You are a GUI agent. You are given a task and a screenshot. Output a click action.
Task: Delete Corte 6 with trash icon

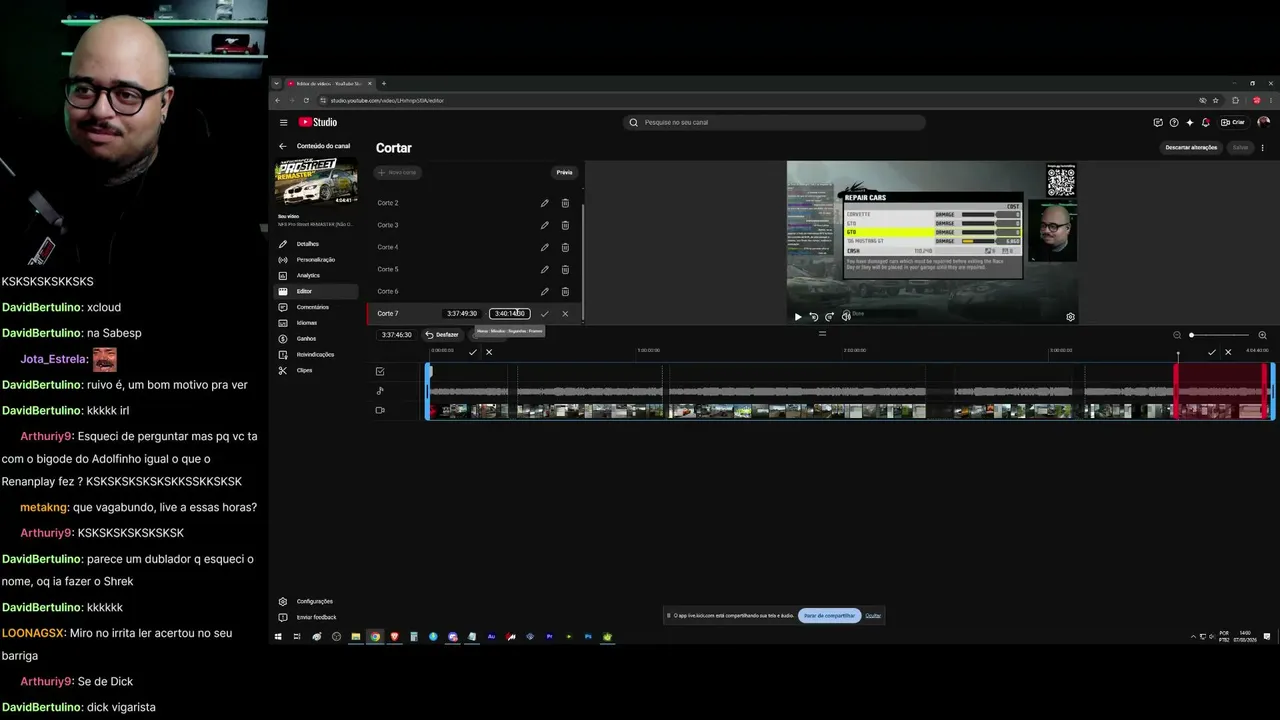(x=565, y=291)
